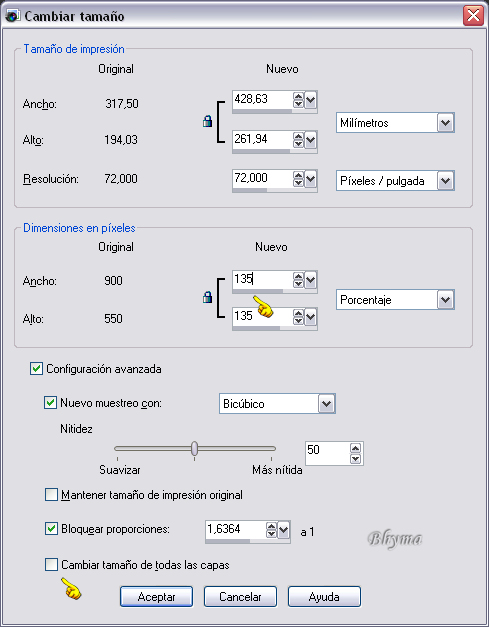Decrease the Bloquear proporciones ratio spinner
This screenshot has height=627, width=489.
tap(271, 534)
